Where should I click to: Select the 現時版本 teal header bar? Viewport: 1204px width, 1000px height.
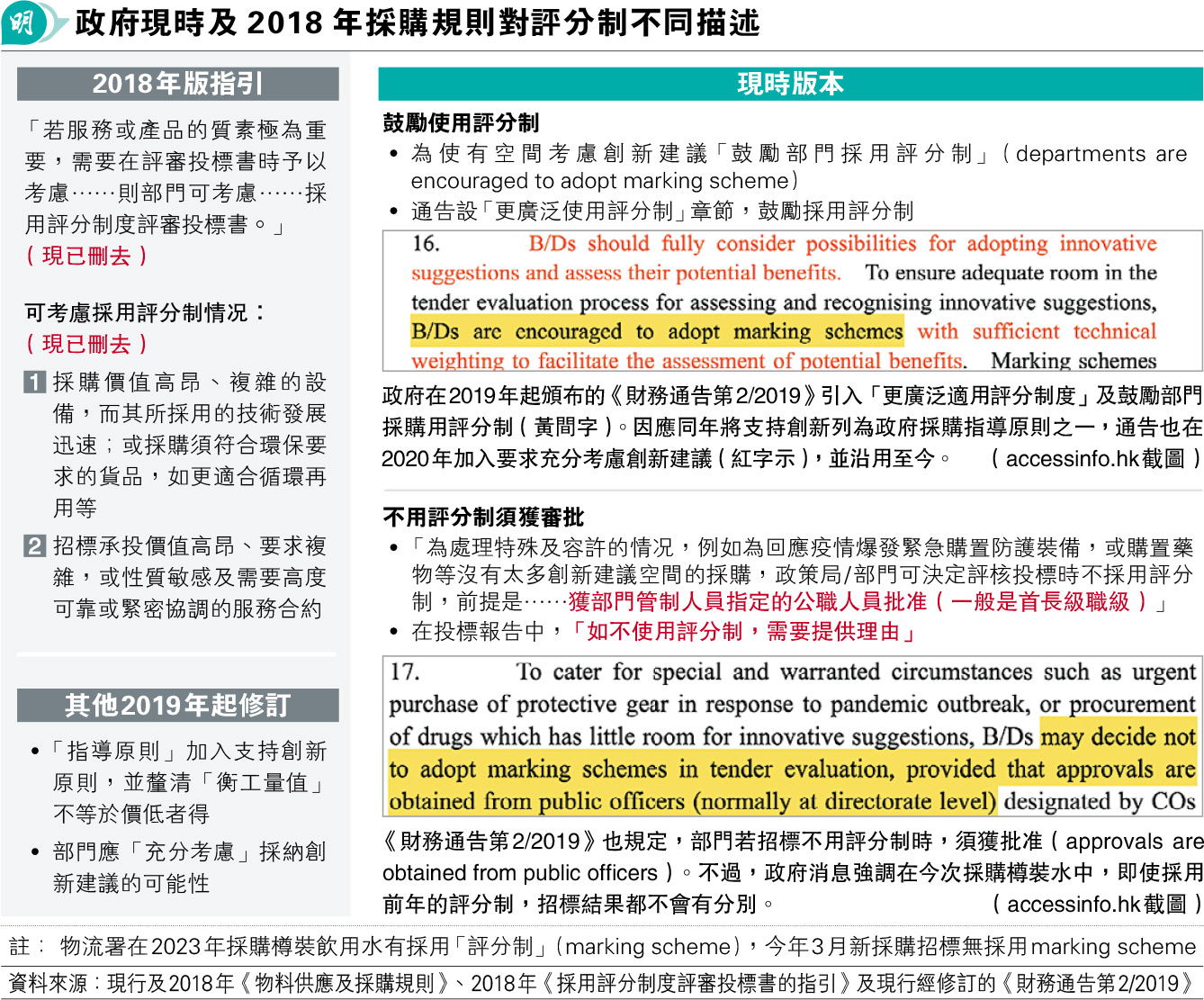click(790, 84)
